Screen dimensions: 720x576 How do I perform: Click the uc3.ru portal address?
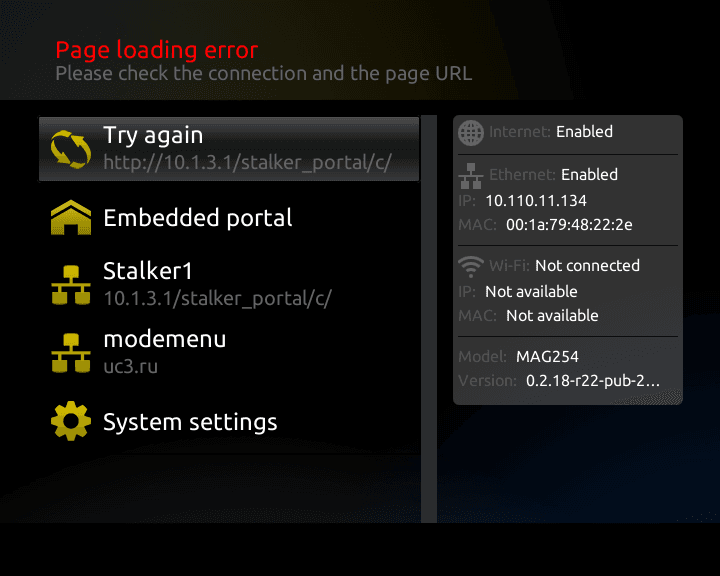pos(131,366)
